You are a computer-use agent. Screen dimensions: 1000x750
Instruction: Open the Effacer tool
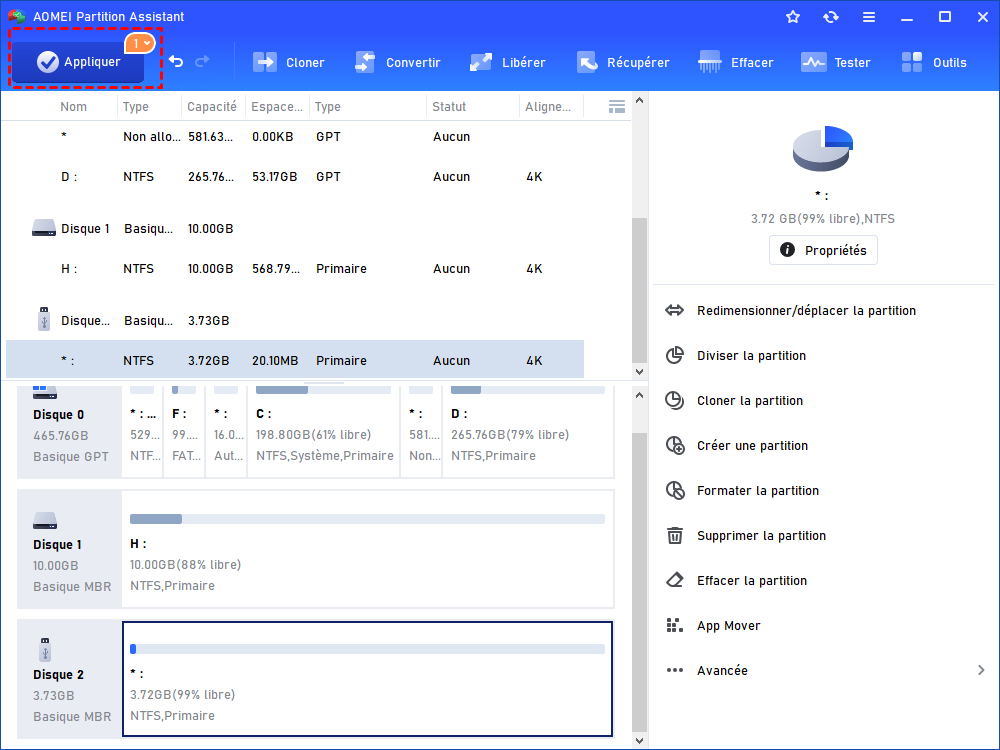click(x=735, y=62)
